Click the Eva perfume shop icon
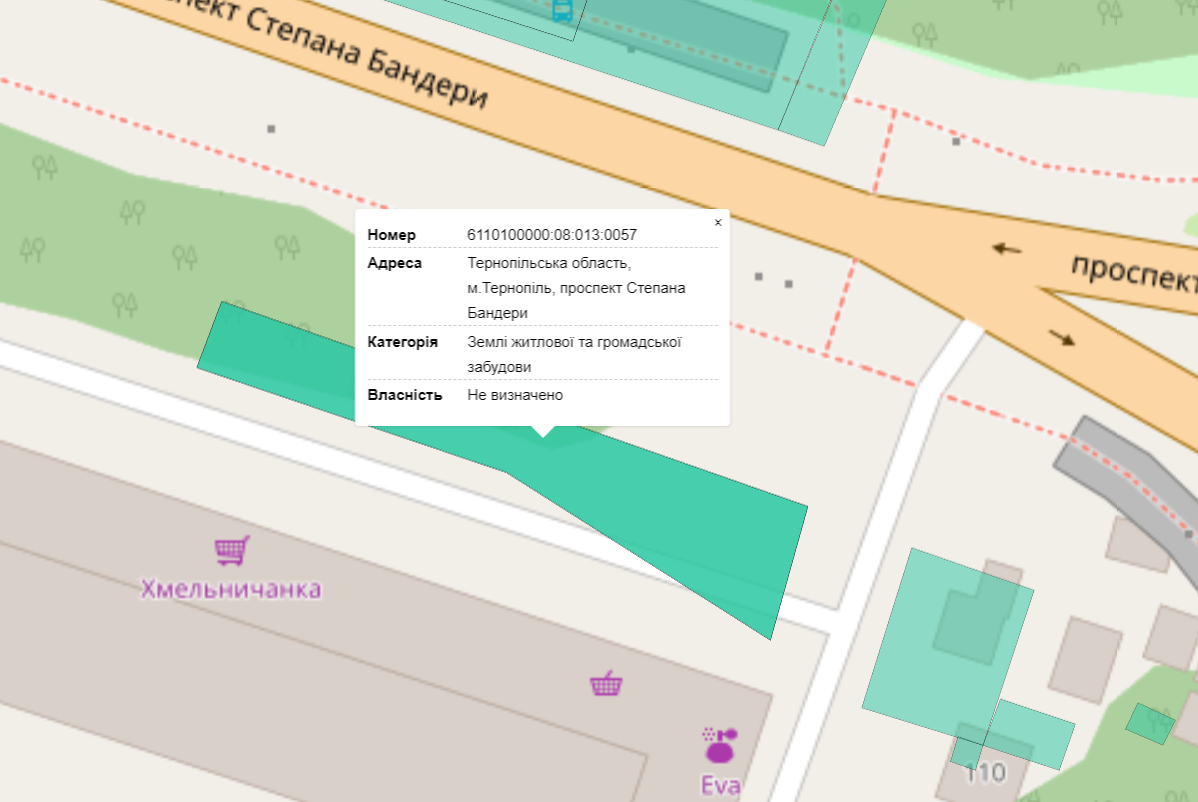Screen dimensions: 1198x802 720,744
